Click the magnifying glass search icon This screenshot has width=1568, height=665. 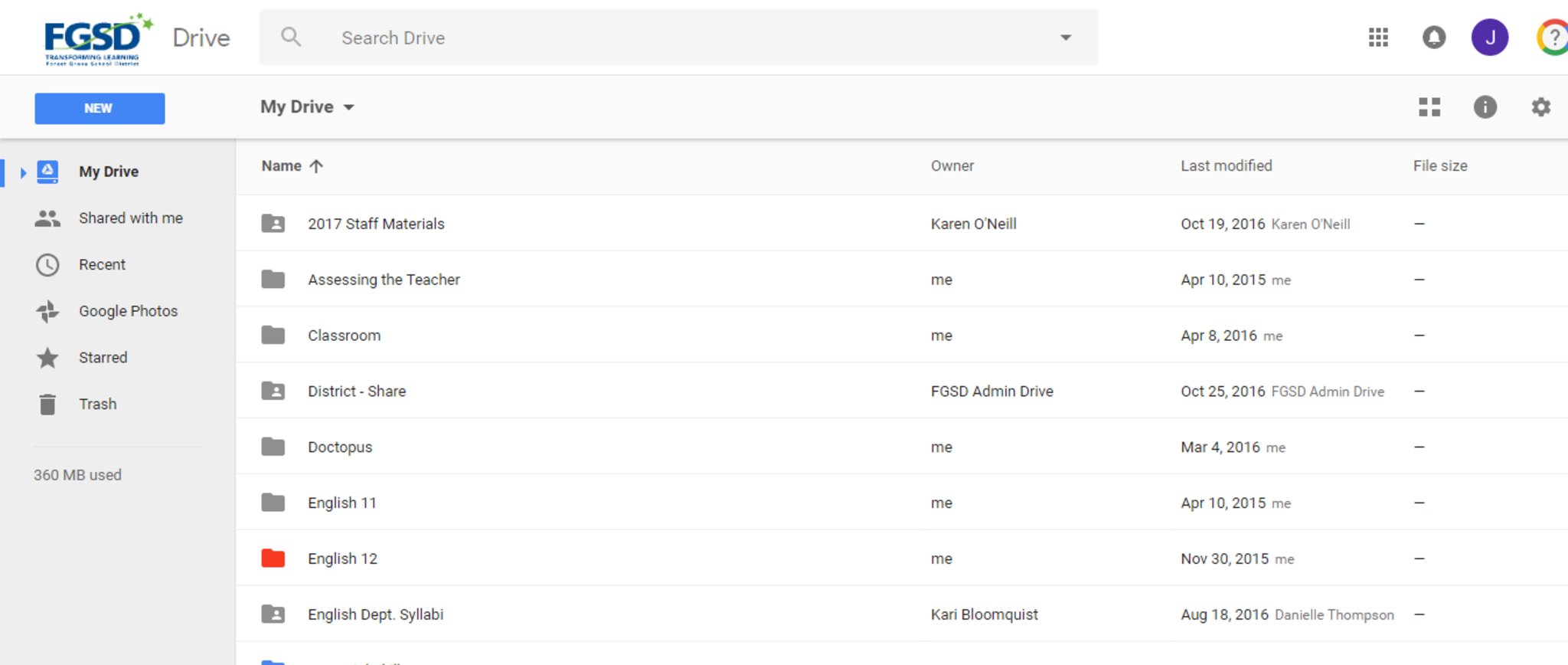291,37
